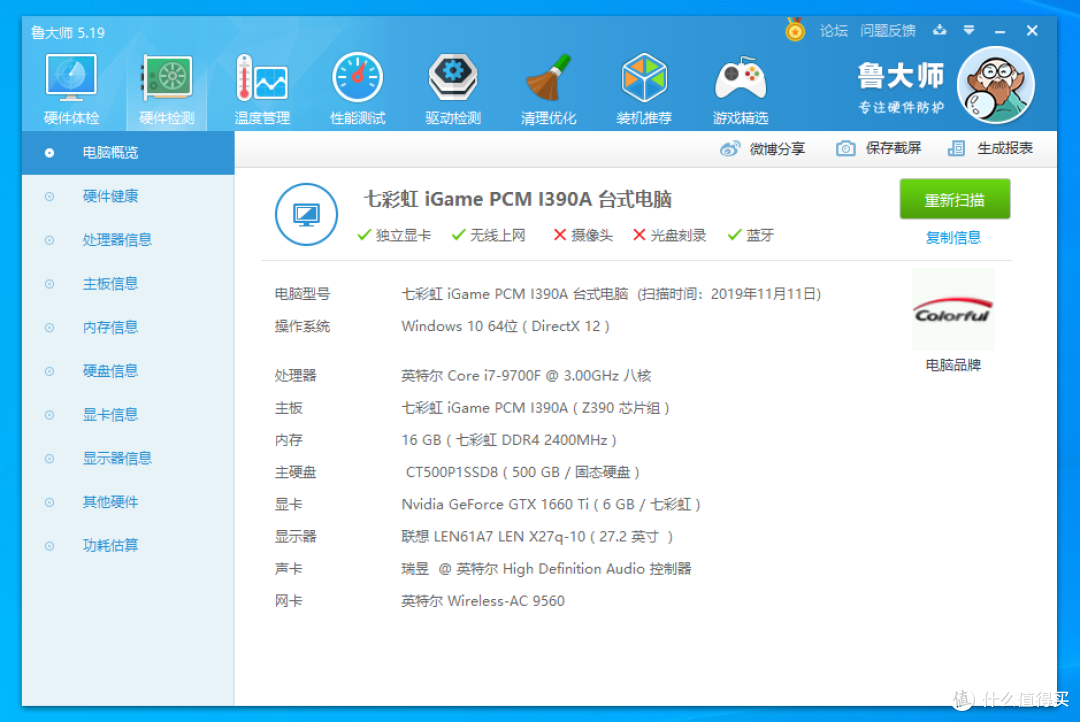This screenshot has width=1080, height=722.
Task: Select 电脑概览 in sidebar
Action: (128, 153)
